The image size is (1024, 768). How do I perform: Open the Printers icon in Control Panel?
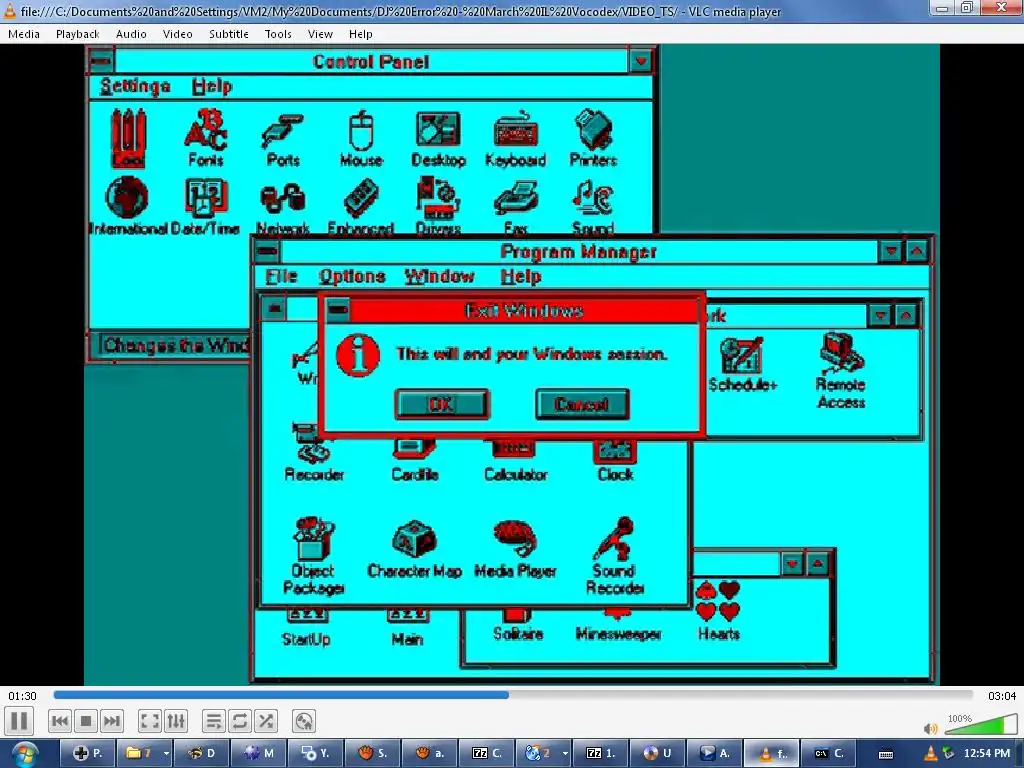point(593,138)
